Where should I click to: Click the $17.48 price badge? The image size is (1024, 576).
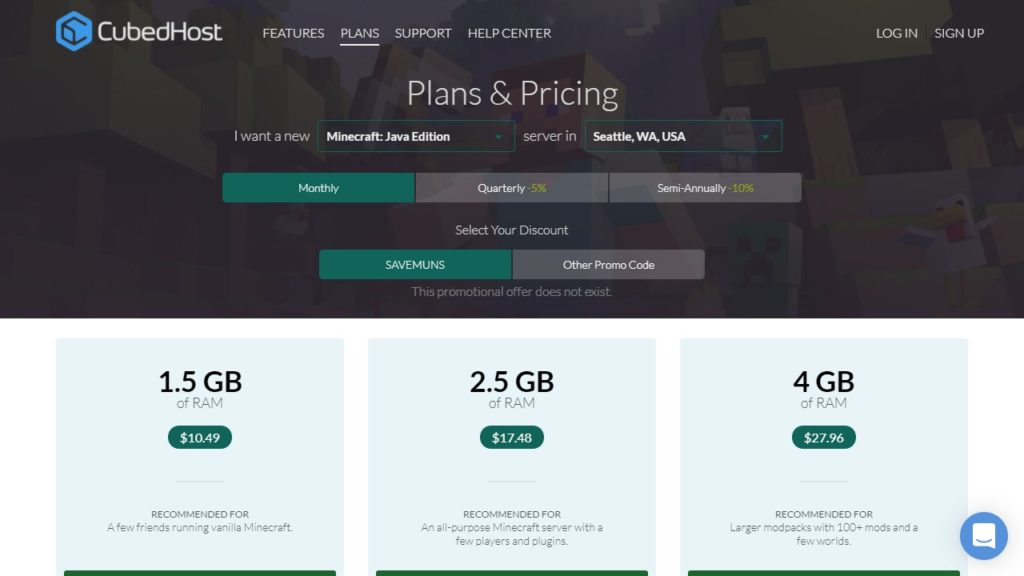511,438
